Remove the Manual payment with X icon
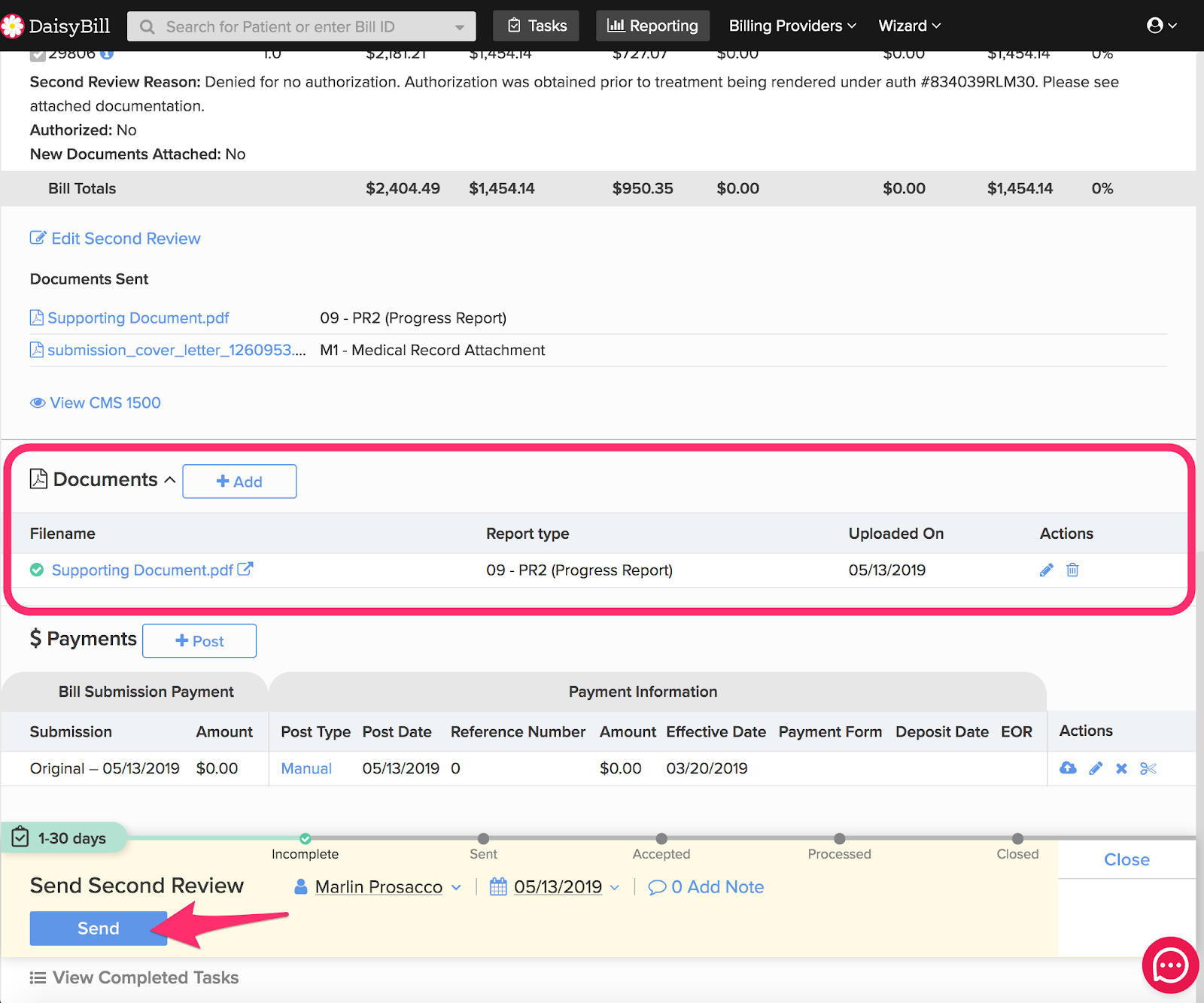This screenshot has height=1003, width=1204. [x=1121, y=768]
